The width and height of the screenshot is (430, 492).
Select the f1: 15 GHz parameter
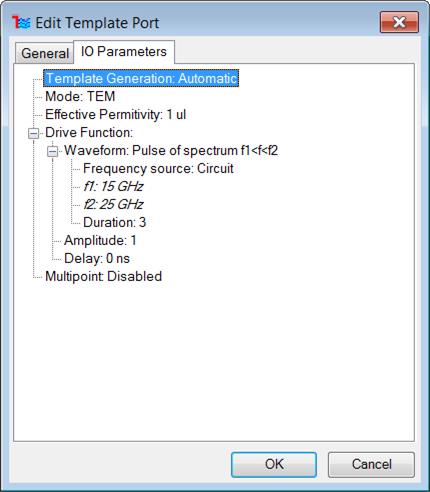[113, 186]
